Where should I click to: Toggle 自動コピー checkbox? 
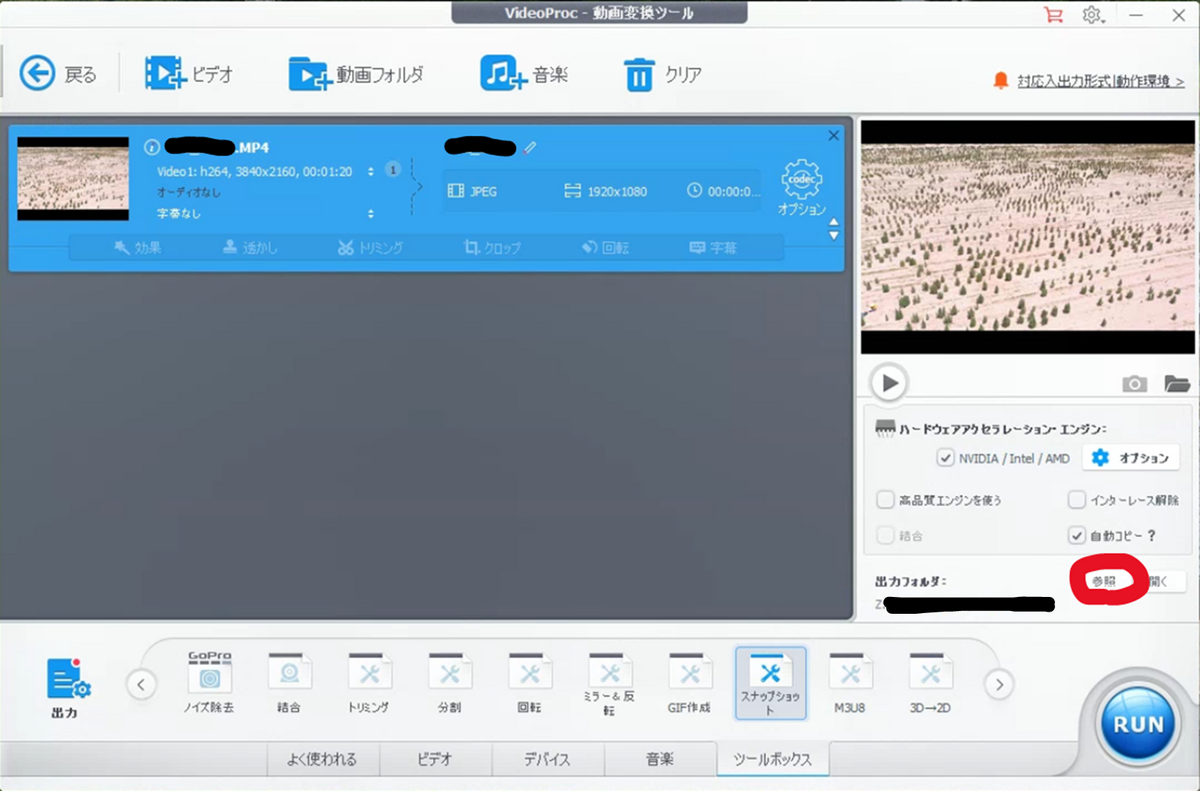[1077, 535]
